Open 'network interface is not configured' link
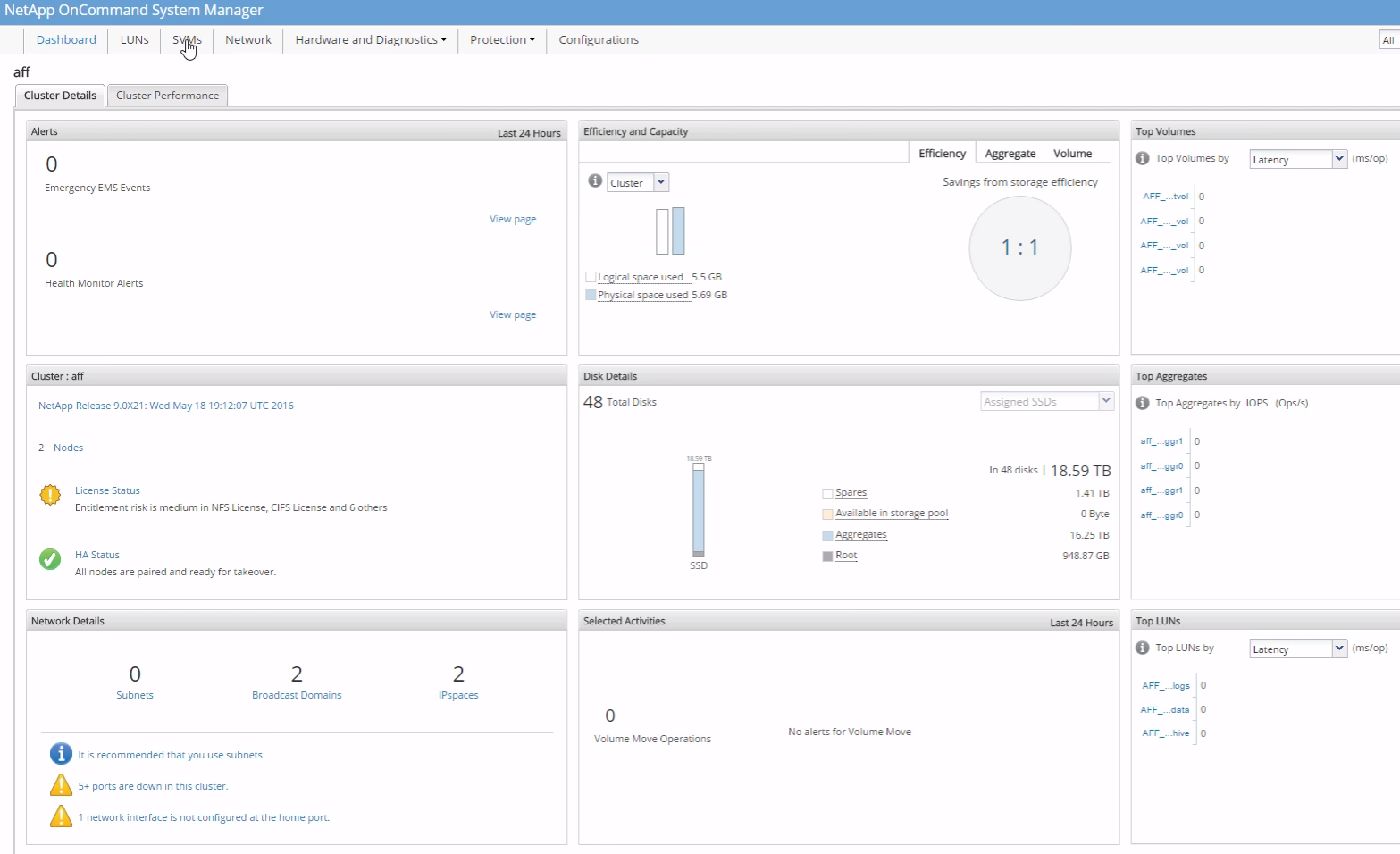Screen dimensions: 1400x854 [204, 817]
